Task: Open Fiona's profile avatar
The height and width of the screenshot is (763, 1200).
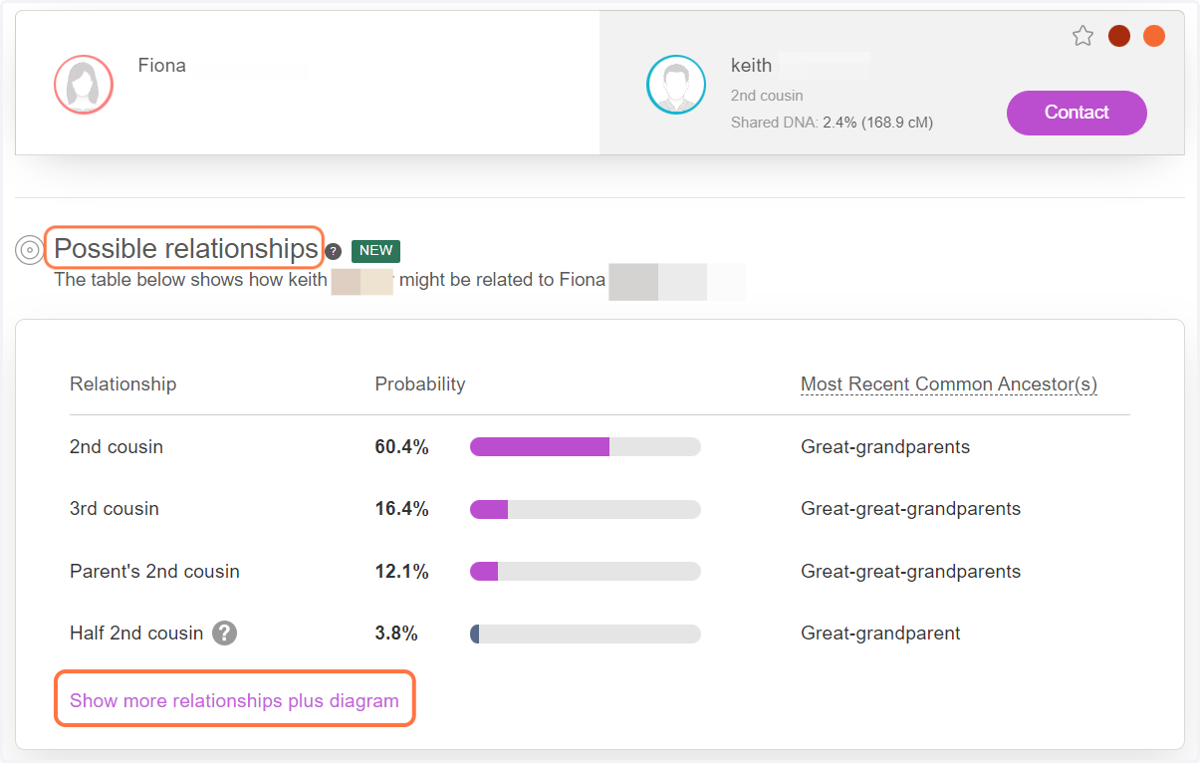Action: coord(83,84)
